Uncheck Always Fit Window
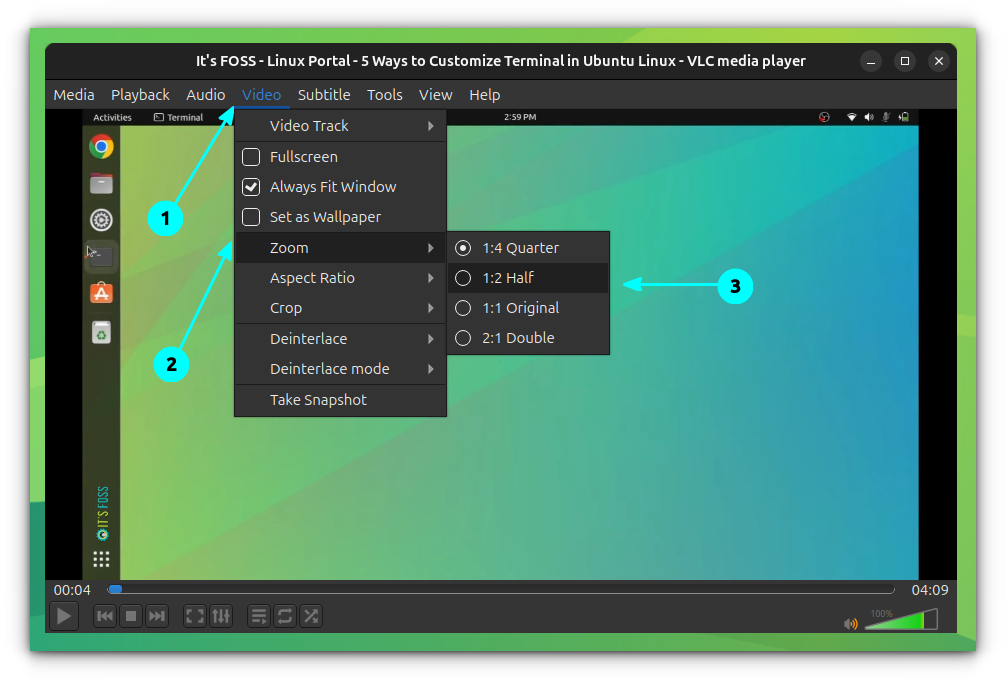Viewport: 1006px width, 683px height. pos(251,187)
